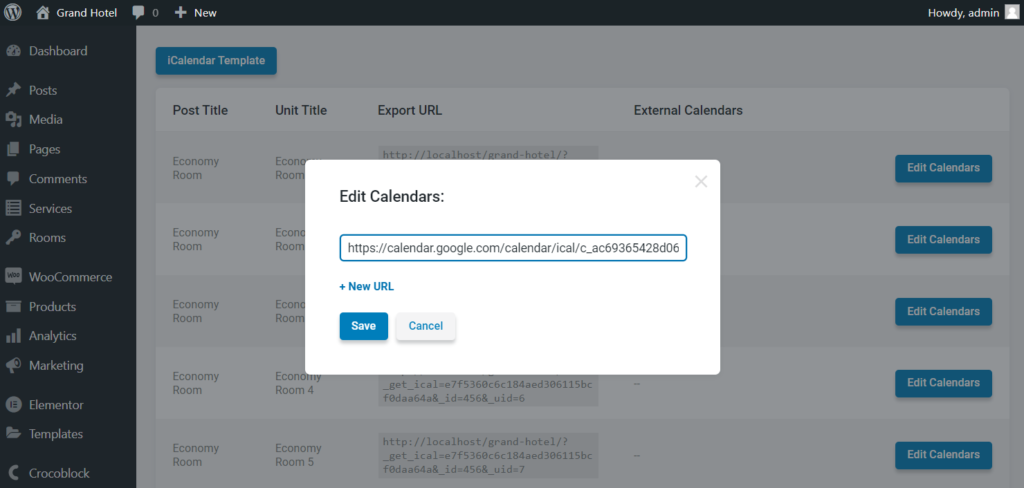This screenshot has height=488, width=1024.
Task: Click the comments bubble icon in admin bar
Action: pyautogui.click(x=138, y=12)
